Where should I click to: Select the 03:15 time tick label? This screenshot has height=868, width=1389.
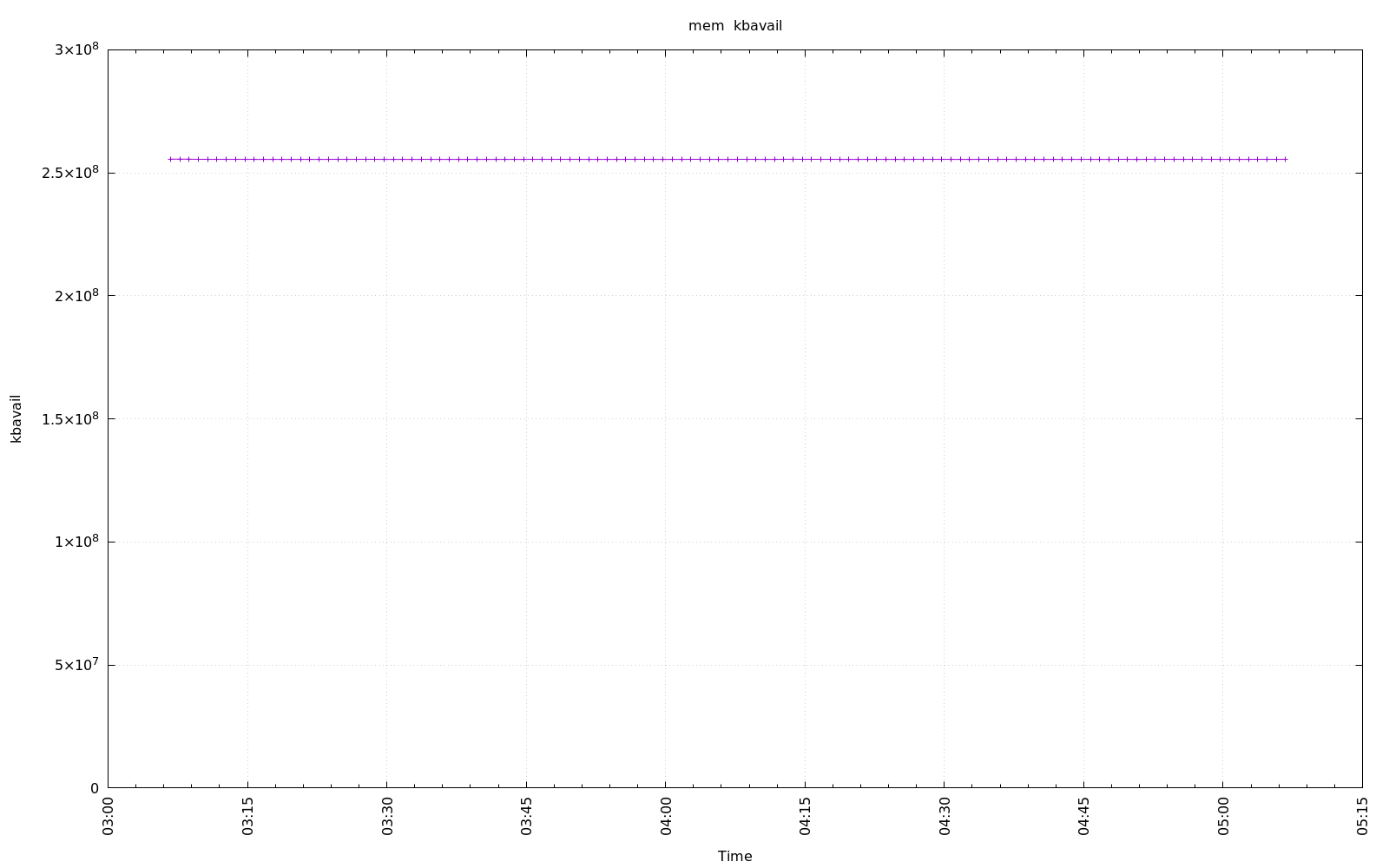247,816
